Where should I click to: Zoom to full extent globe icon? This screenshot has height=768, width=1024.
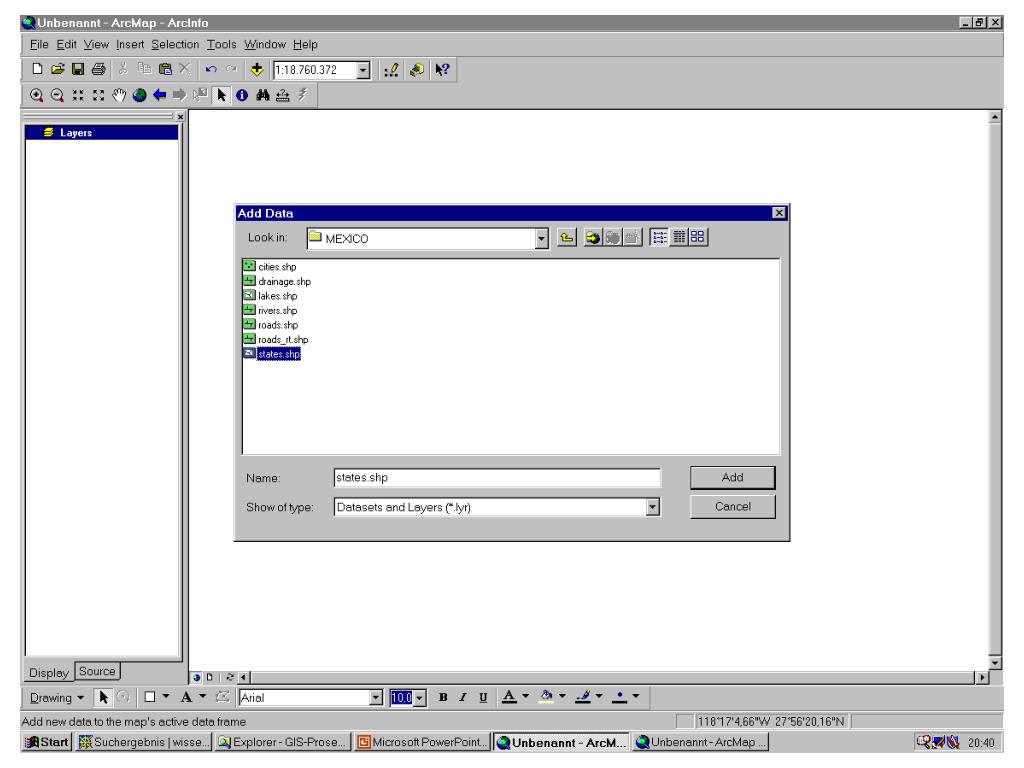pyautogui.click(x=139, y=95)
